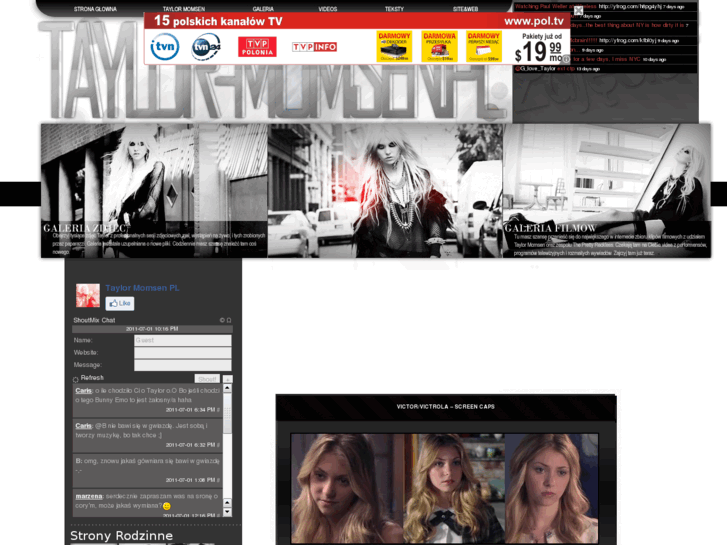Viewport: 727px width, 545px height.
Task: Click the # permalink on 1:08 PM message
Action: 218,480
